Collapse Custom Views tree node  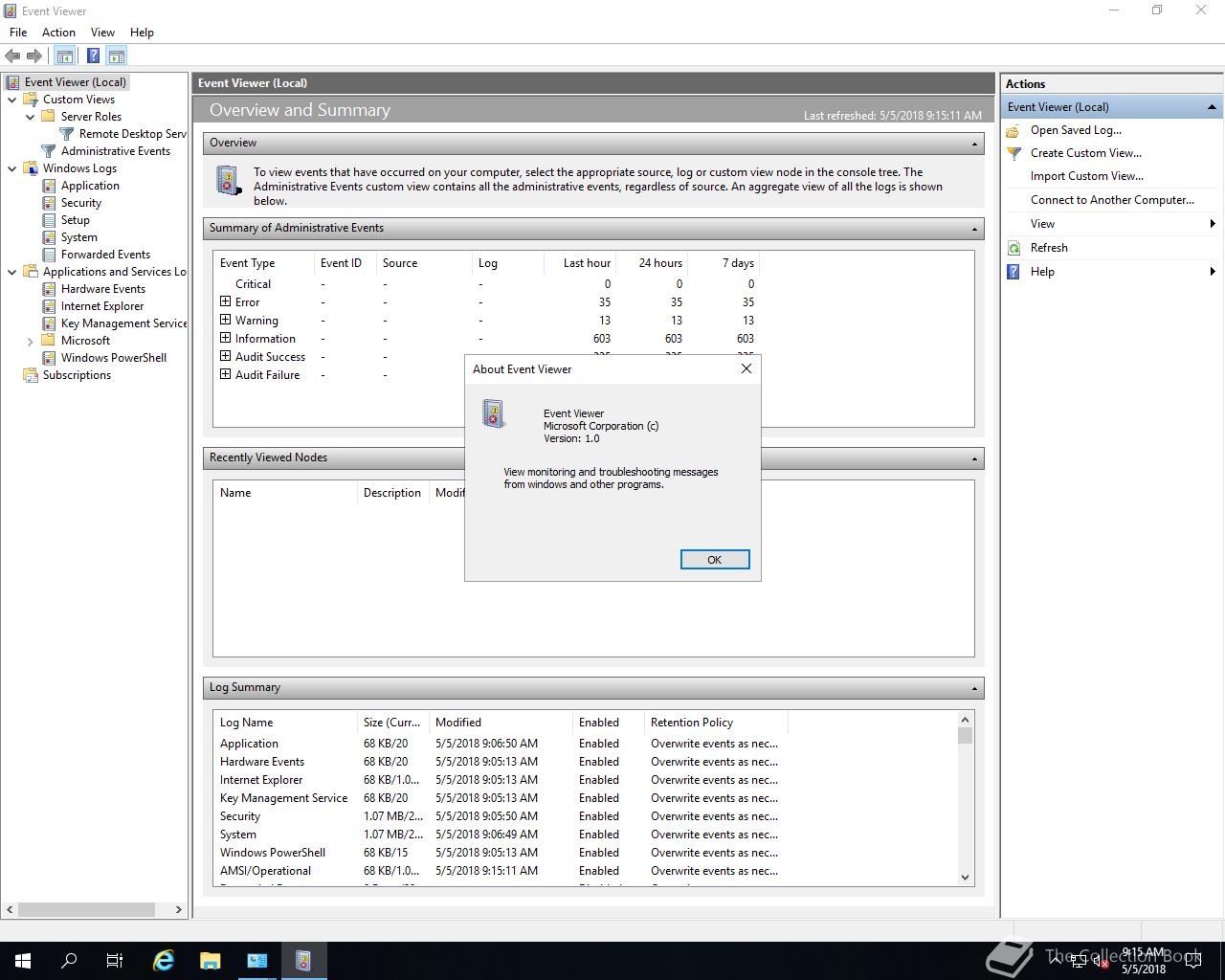coord(12,100)
